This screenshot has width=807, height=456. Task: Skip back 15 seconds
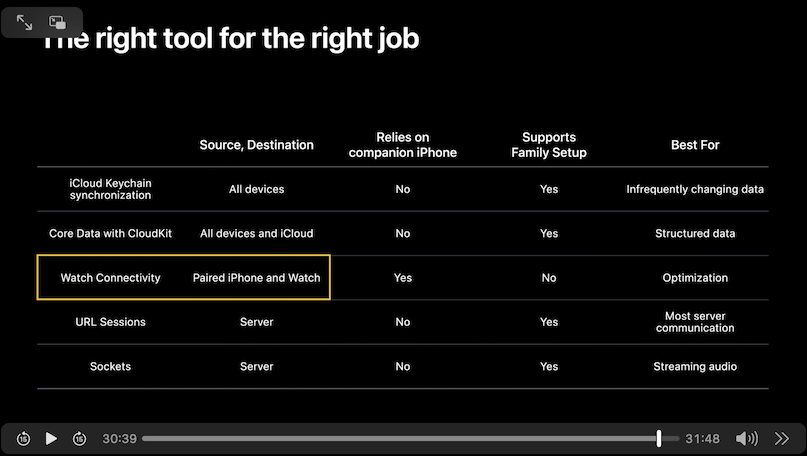click(x=23, y=439)
